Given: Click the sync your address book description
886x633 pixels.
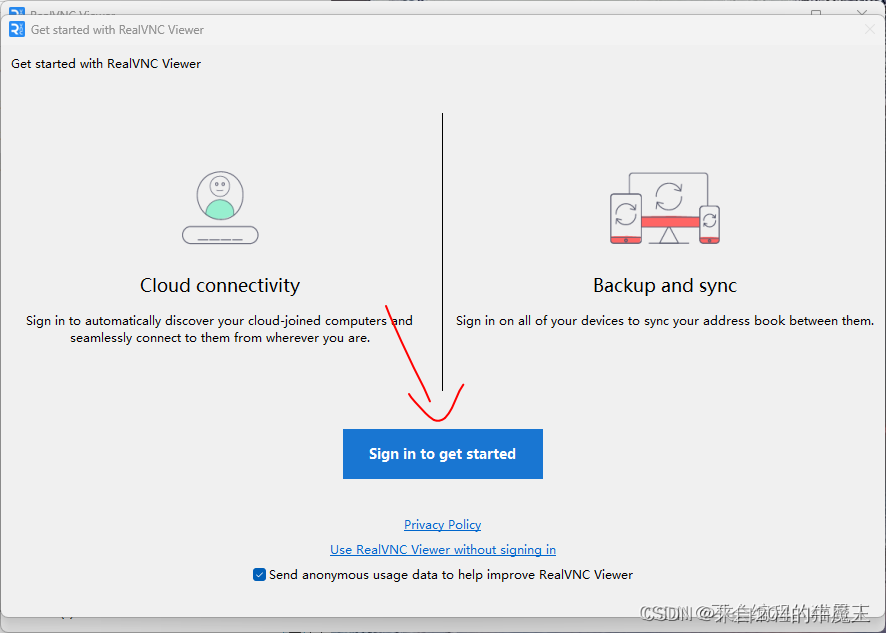Looking at the screenshot, I should [665, 320].
